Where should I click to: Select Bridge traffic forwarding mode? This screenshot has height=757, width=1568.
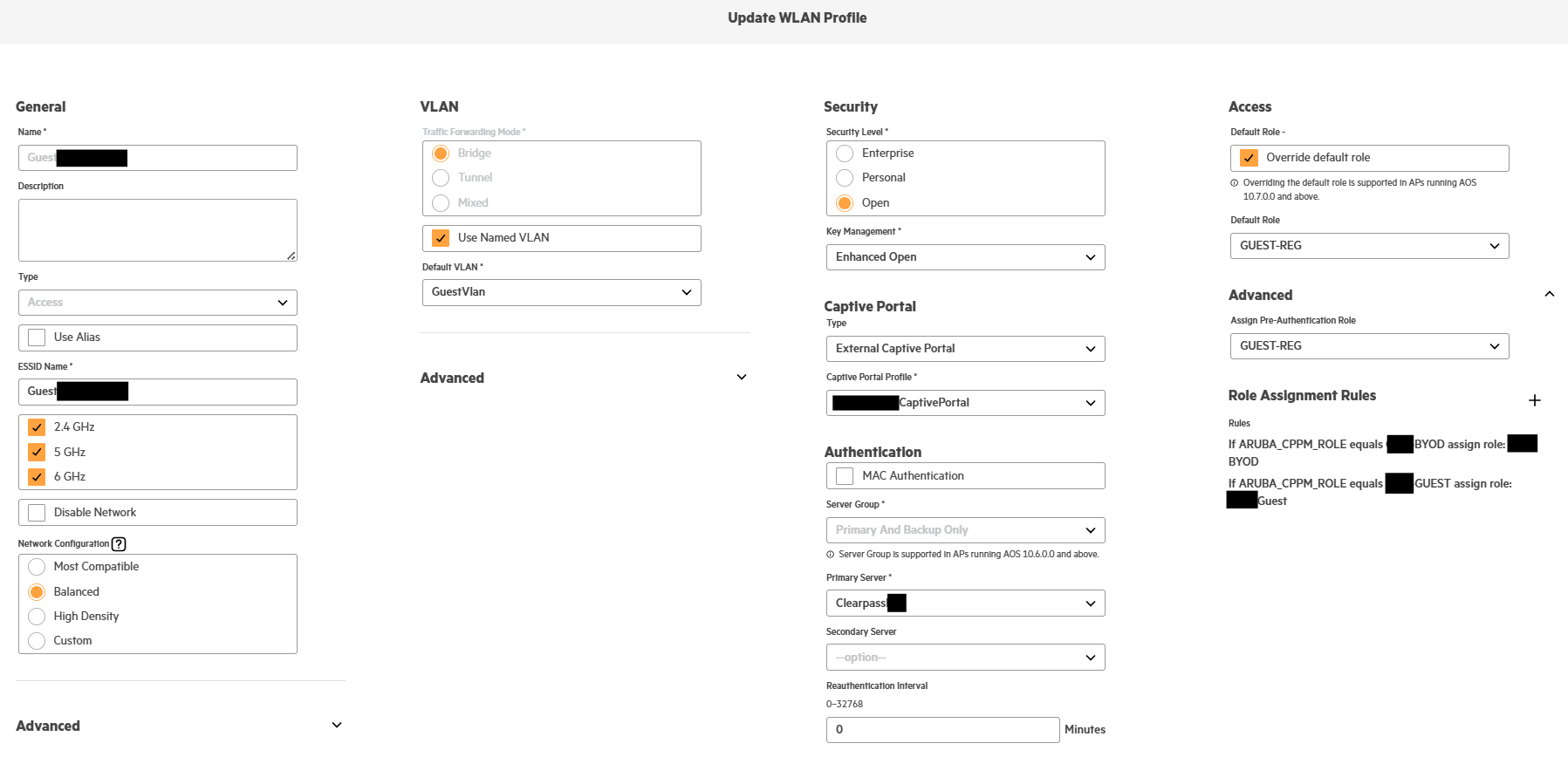point(441,153)
